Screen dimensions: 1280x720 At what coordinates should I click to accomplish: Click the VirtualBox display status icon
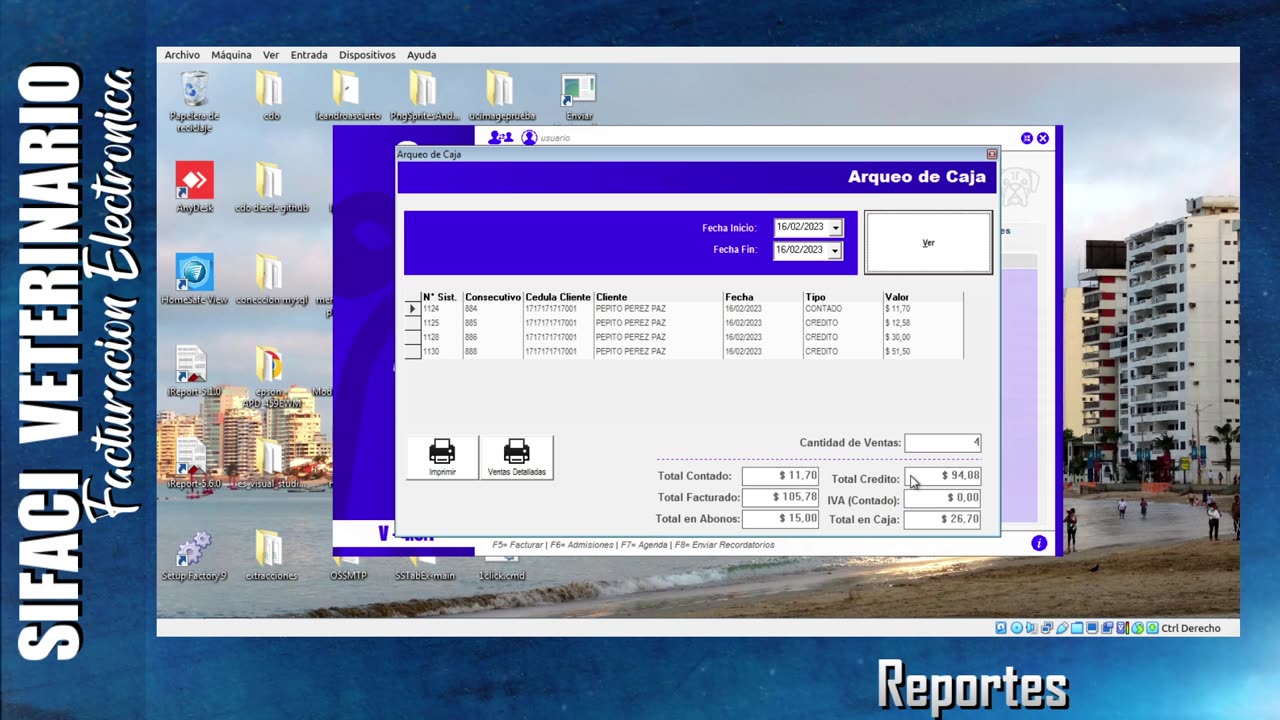(1092, 628)
